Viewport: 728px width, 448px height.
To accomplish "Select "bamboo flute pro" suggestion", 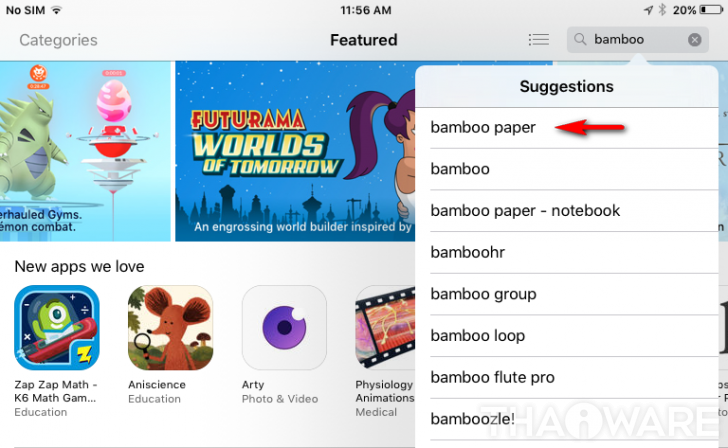I will pos(566,377).
